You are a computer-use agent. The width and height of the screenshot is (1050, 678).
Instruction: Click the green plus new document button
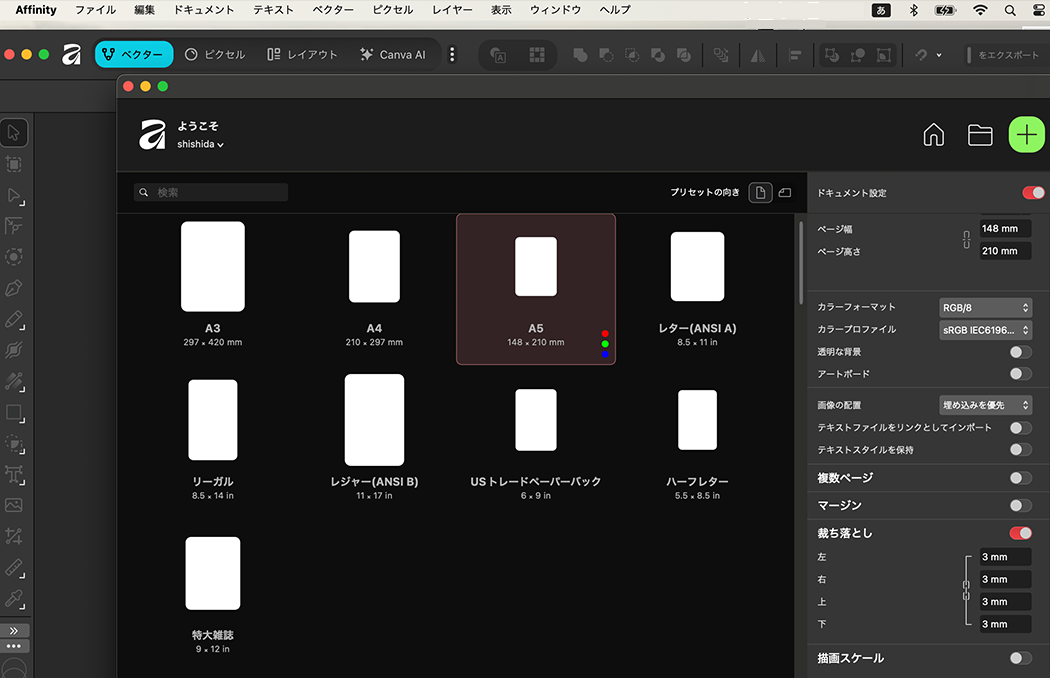(x=1026, y=135)
